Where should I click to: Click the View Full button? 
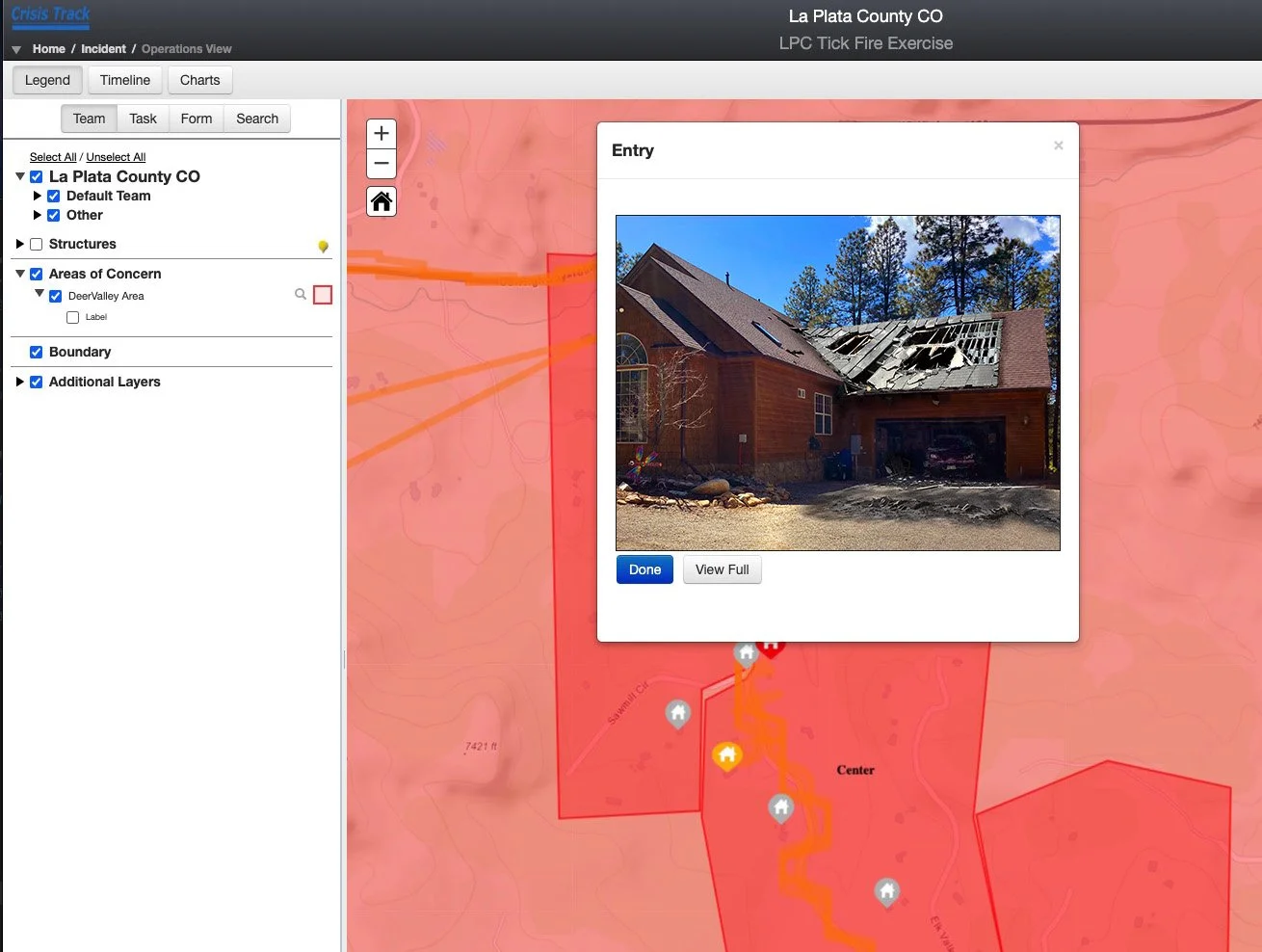[x=723, y=569]
